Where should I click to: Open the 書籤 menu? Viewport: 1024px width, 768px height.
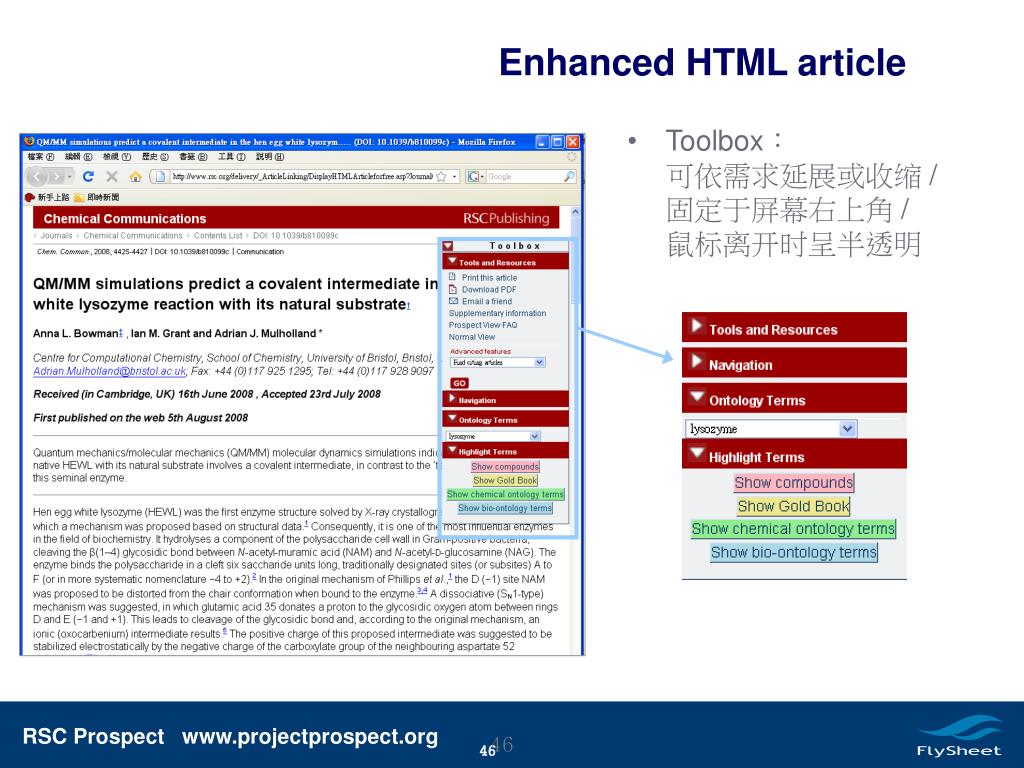193,157
